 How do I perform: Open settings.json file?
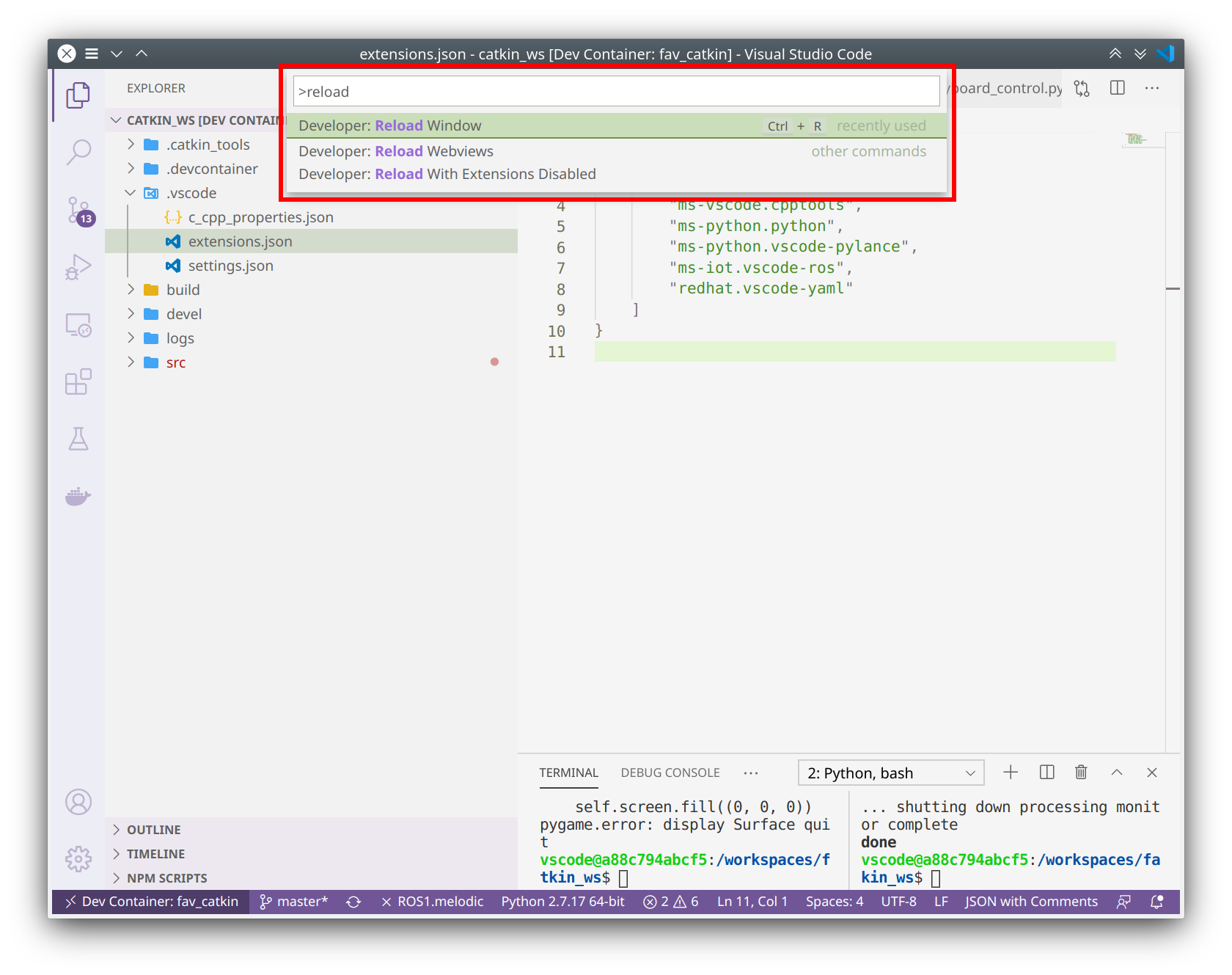click(x=311, y=266)
